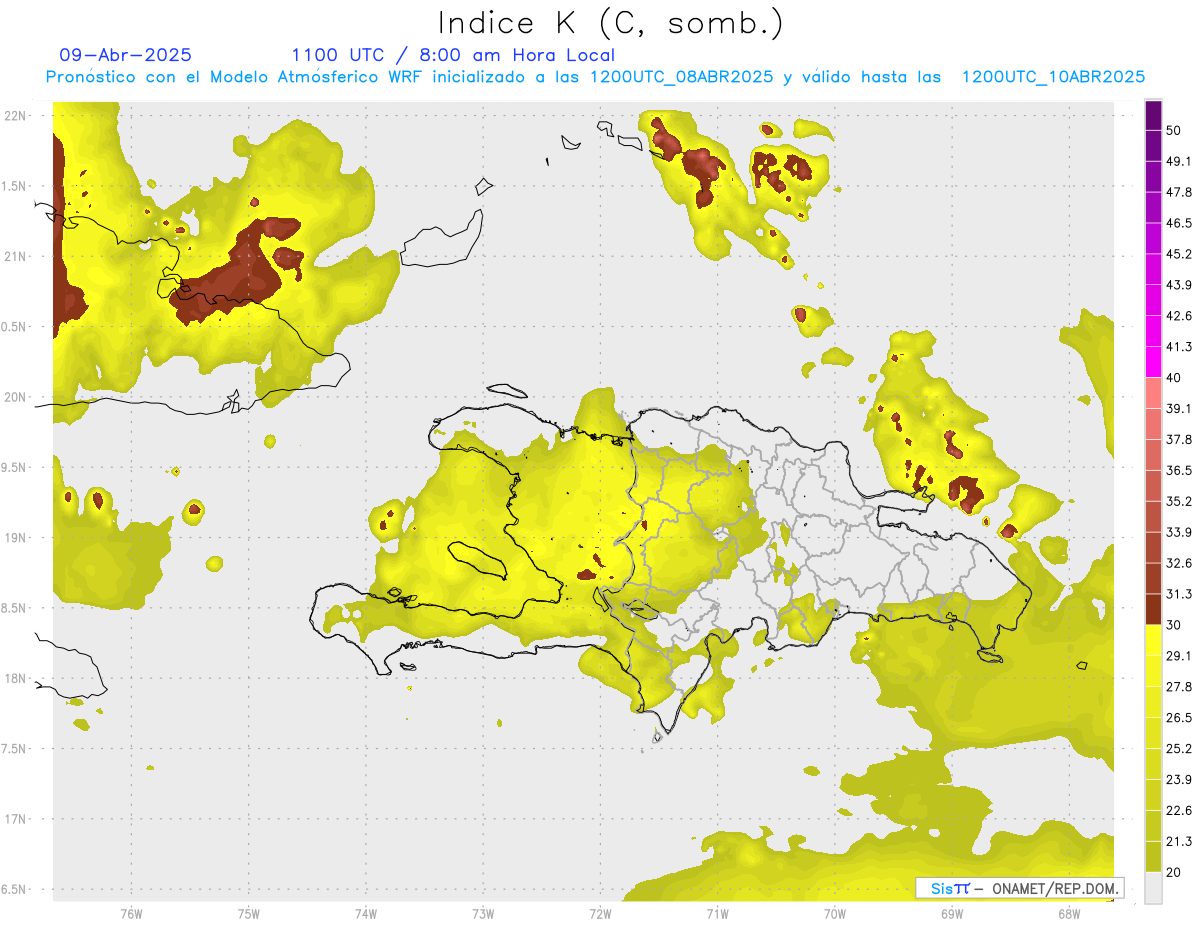Viewport: 1200px width, 927px height.
Task: Click the longitude label "69W"
Action: [952, 914]
